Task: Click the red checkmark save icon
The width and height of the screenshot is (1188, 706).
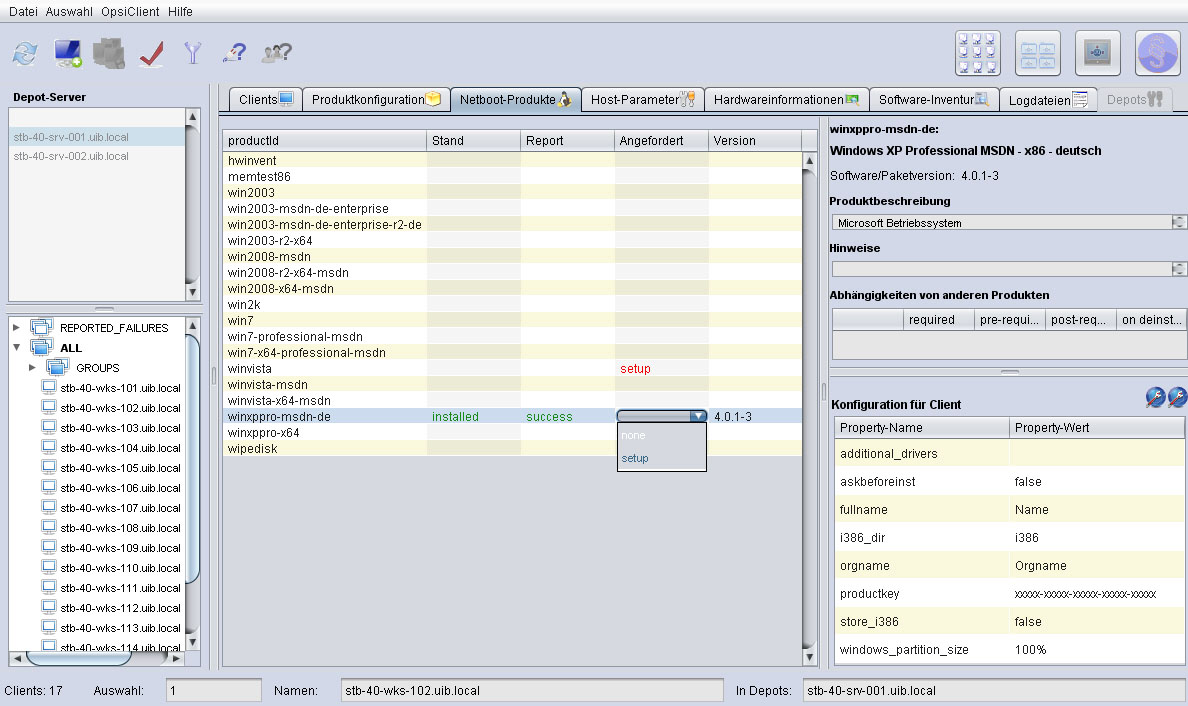Action: point(152,53)
